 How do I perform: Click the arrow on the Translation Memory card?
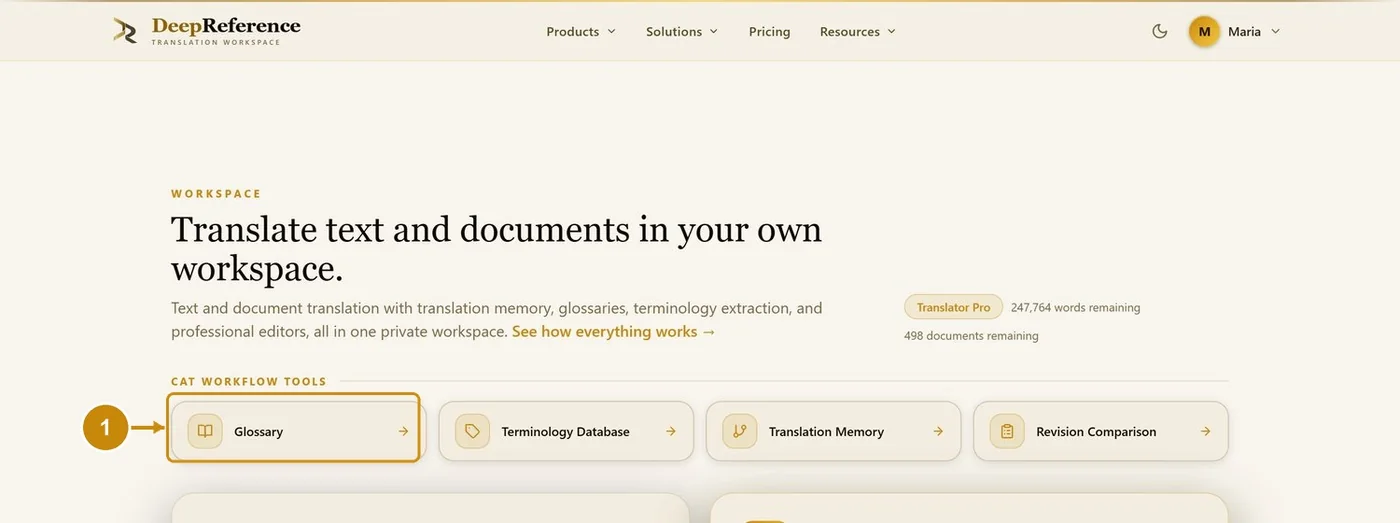click(938, 431)
